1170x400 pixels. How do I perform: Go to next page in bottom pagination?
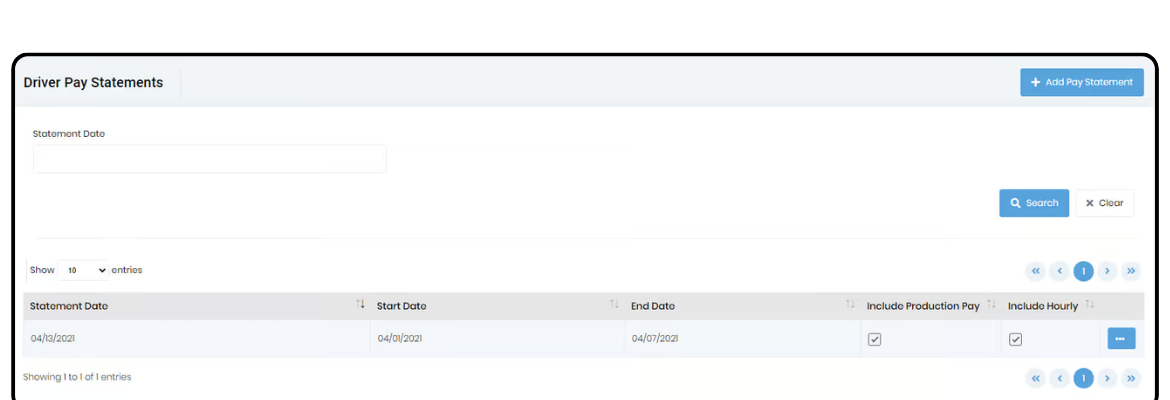1107,378
